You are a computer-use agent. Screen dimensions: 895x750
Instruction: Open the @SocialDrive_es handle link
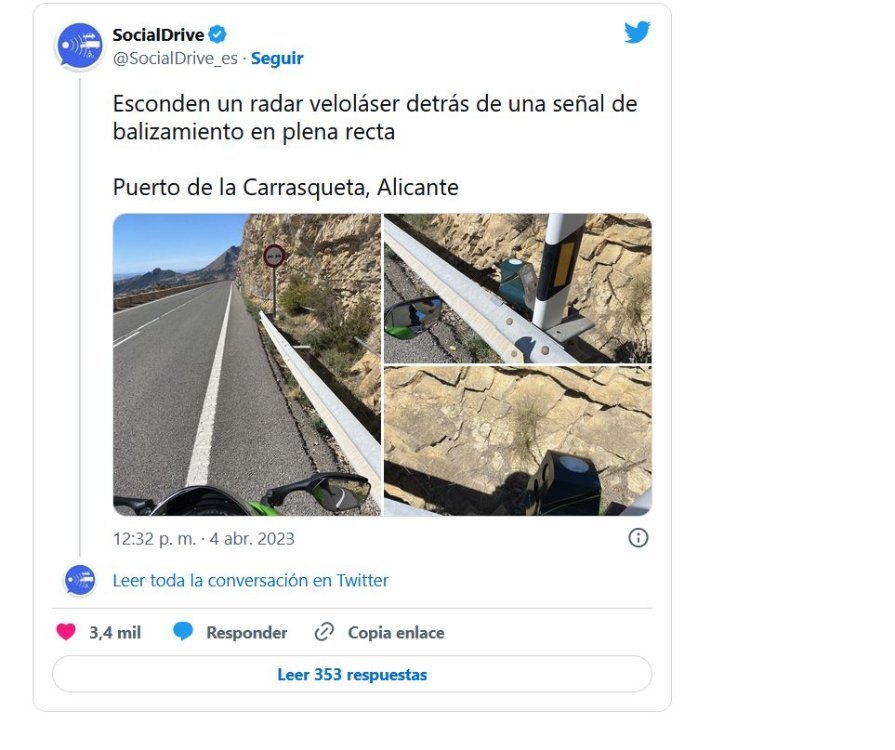point(175,58)
